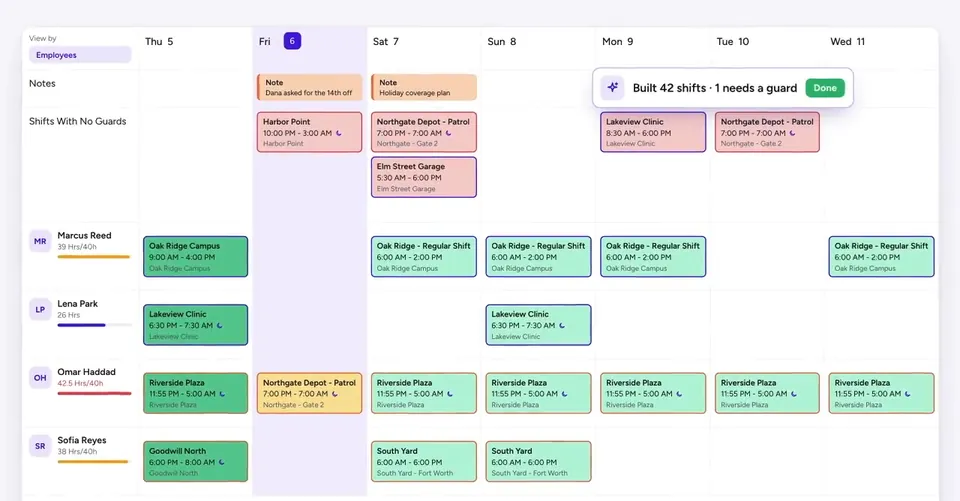Select the Mon 9 column header
The image size is (960, 501).
[x=617, y=42]
